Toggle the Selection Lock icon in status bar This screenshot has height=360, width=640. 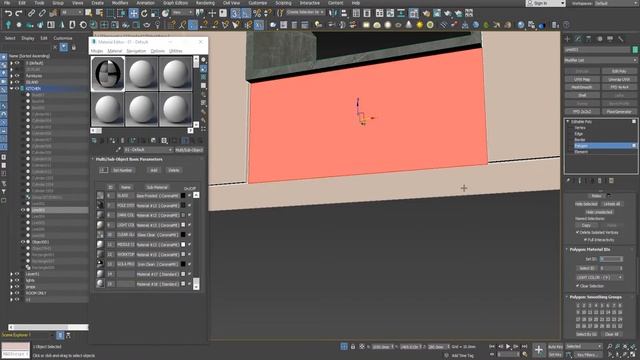point(353,347)
